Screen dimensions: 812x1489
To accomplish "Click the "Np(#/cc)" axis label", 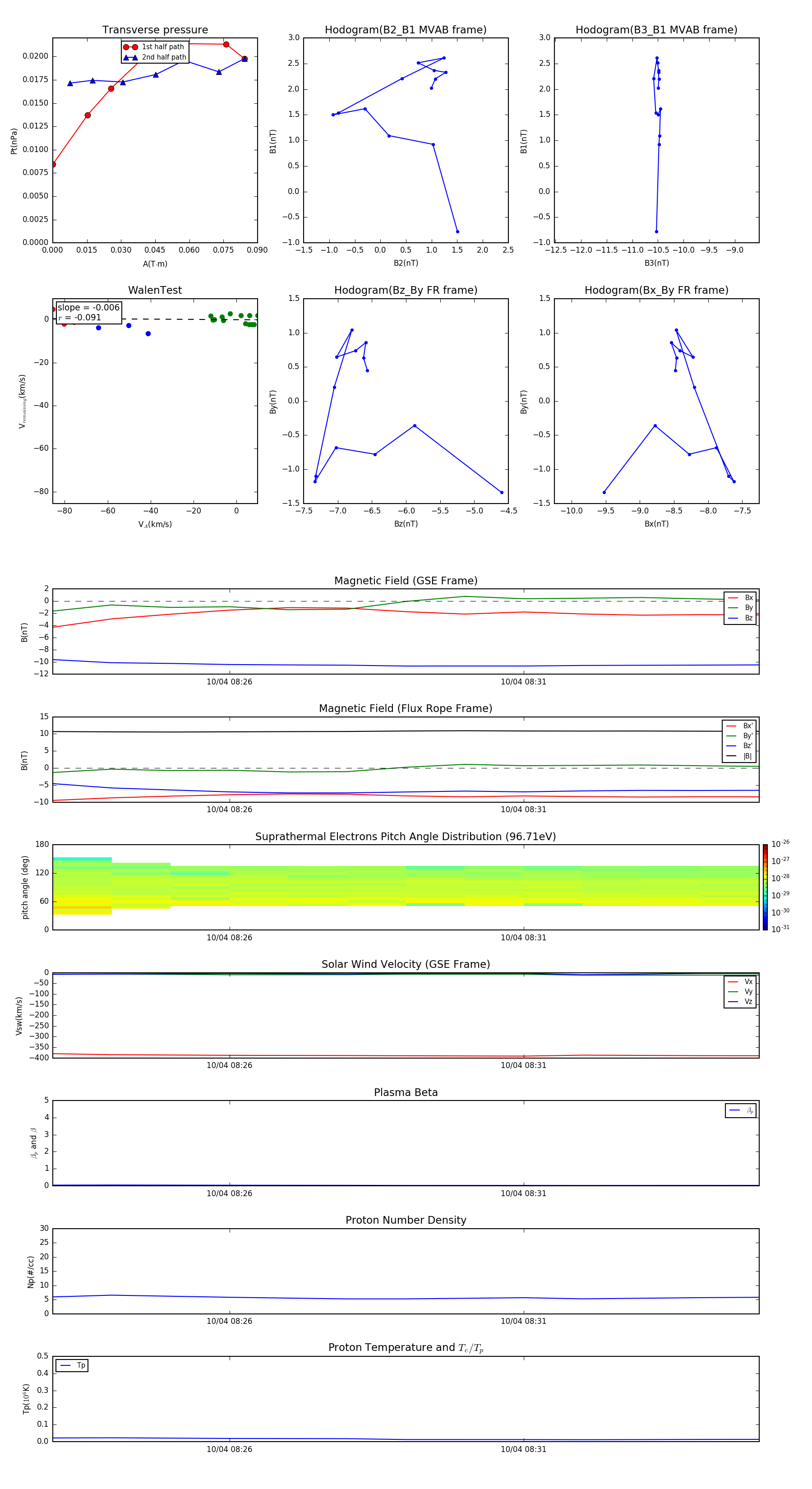I will 31,1272.
